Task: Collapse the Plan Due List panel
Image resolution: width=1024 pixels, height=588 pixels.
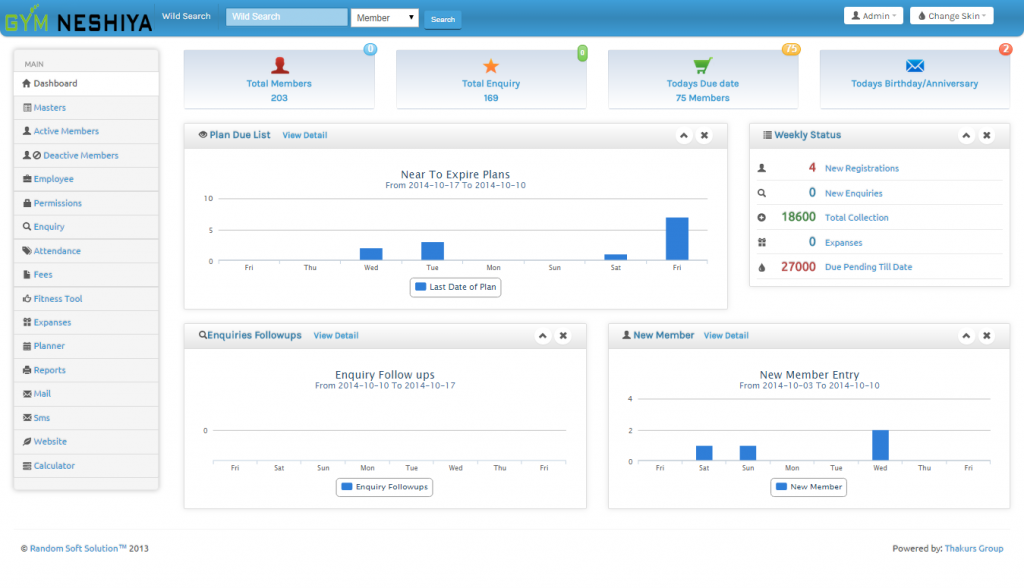Action: pyautogui.click(x=684, y=135)
